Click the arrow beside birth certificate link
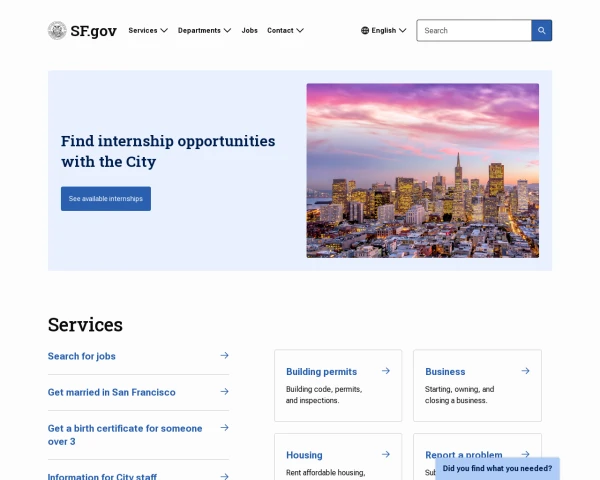Image resolution: width=600 pixels, height=480 pixels. [224, 428]
